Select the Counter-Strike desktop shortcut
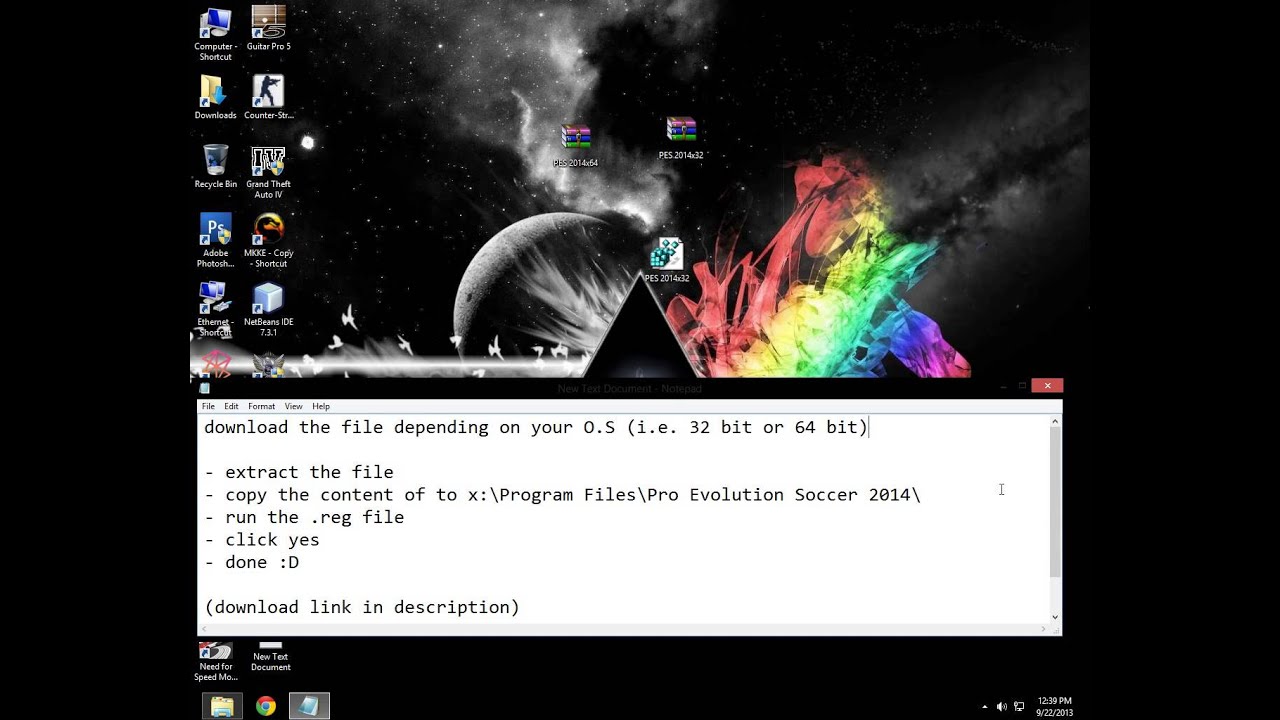This screenshot has height=720, width=1280. point(268,97)
